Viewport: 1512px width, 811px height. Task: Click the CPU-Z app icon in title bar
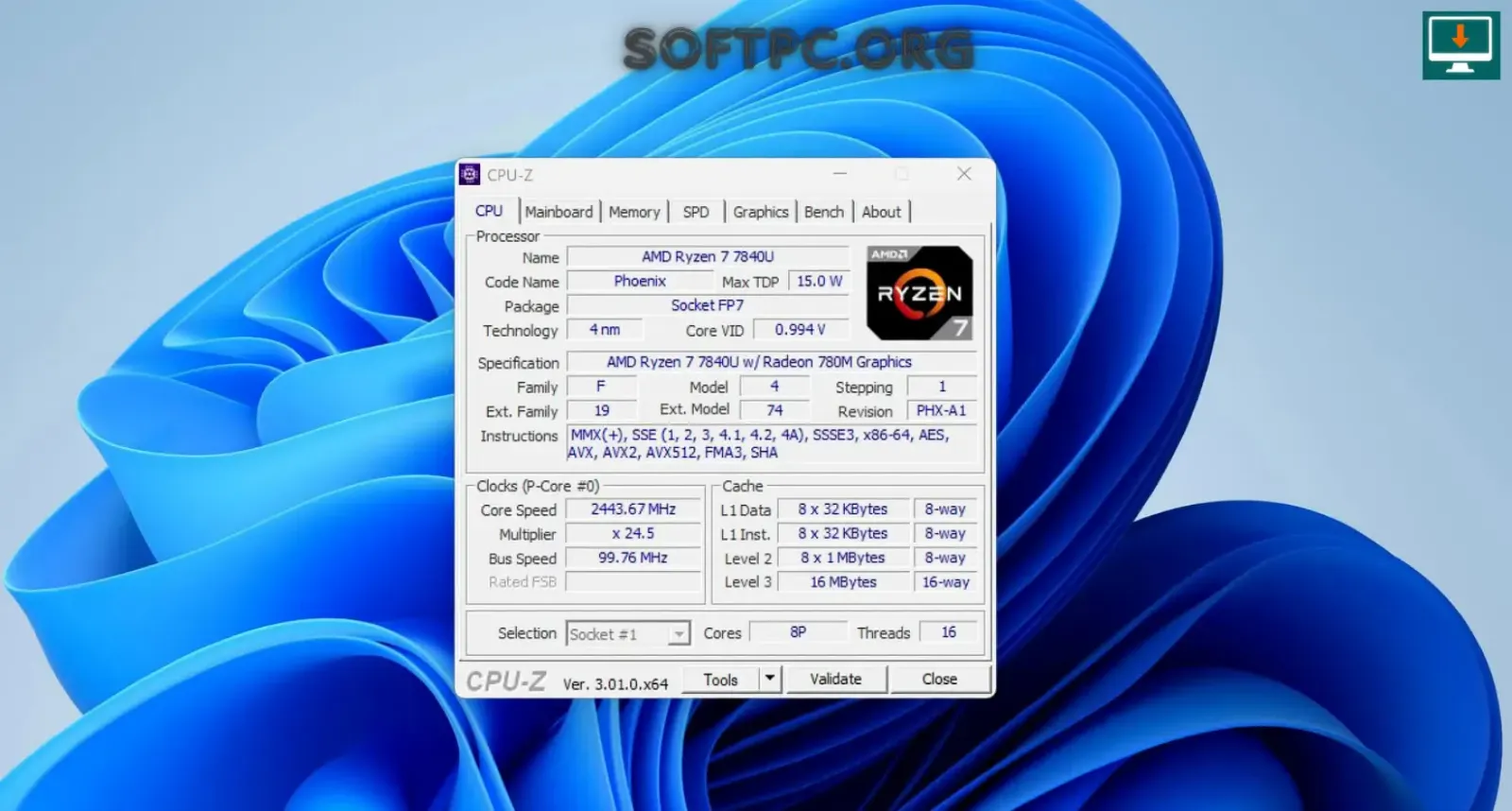pos(470,174)
